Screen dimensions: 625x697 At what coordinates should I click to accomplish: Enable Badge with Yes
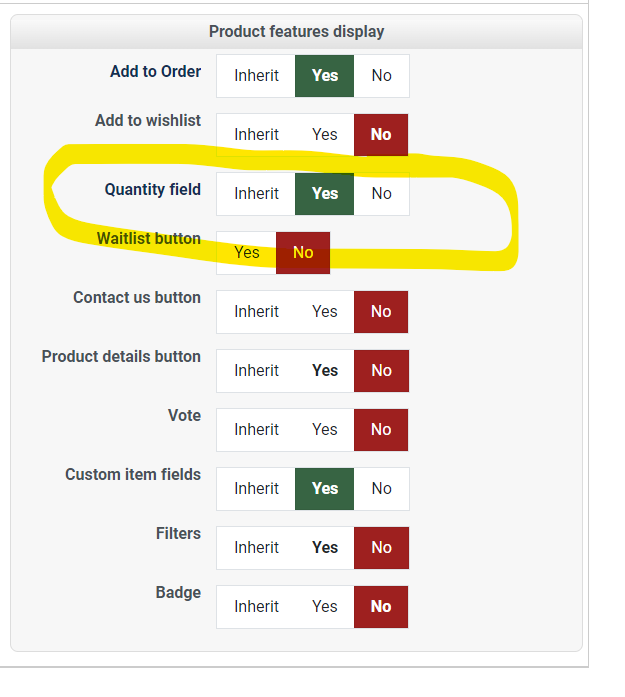[324, 607]
